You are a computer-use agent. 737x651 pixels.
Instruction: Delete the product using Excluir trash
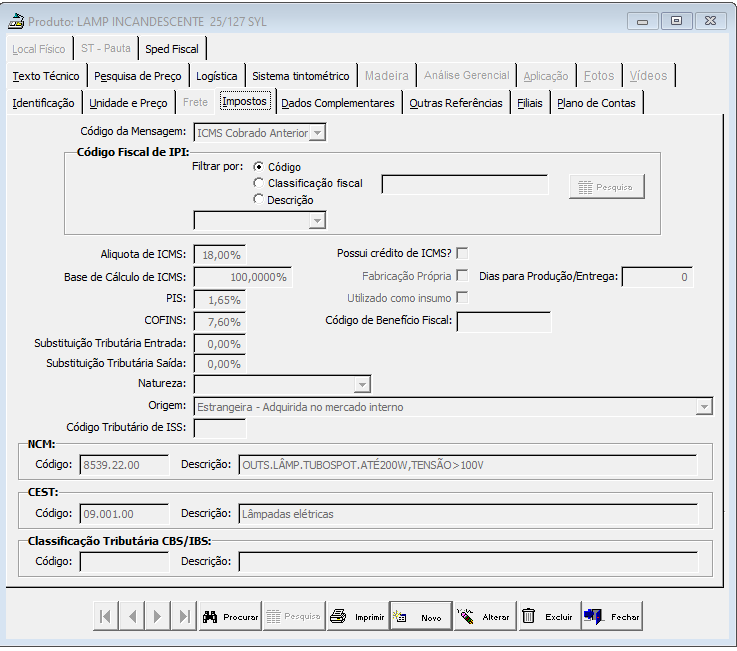pos(549,616)
